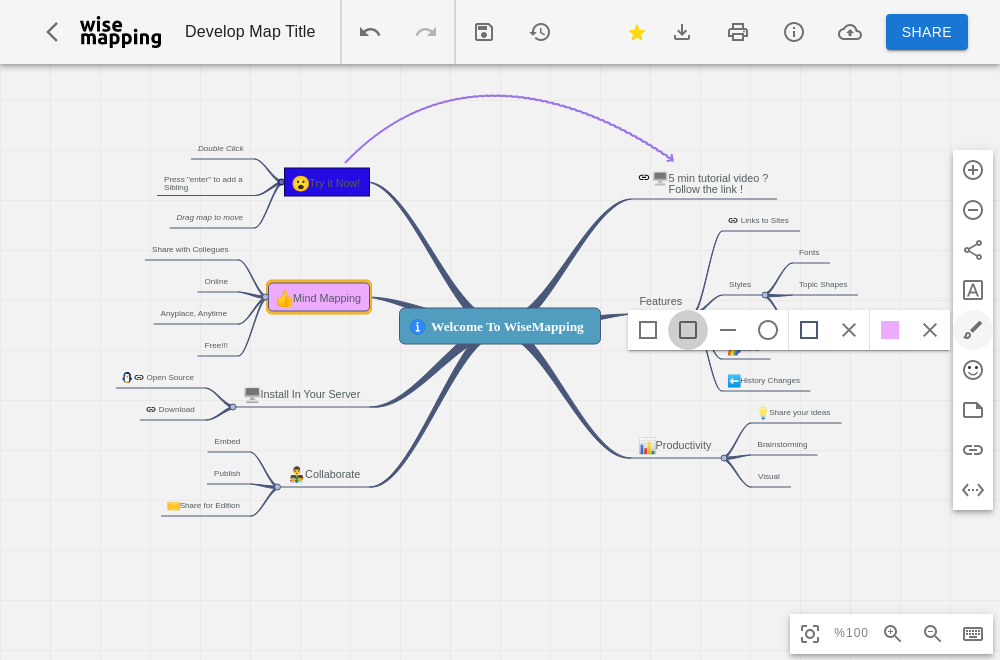
Task: Zoom in on the canvas
Action: [892, 634]
